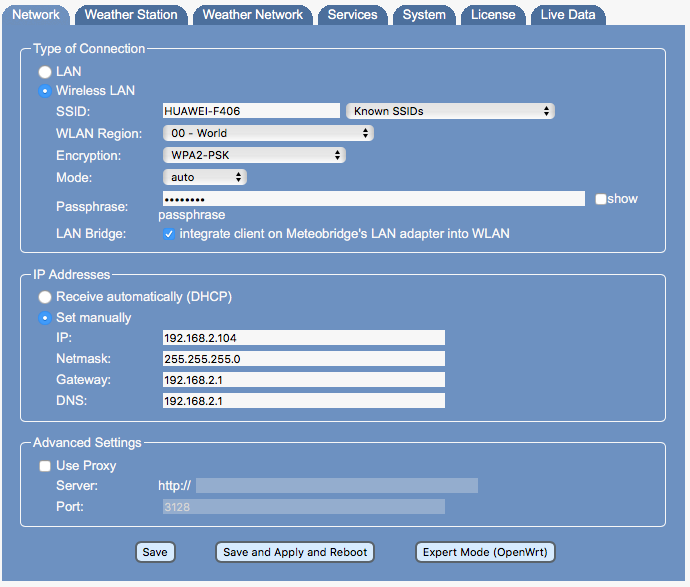Screen dimensions: 690x587
Task: Enable Receive automatically (DHCP) option
Action: [44, 297]
